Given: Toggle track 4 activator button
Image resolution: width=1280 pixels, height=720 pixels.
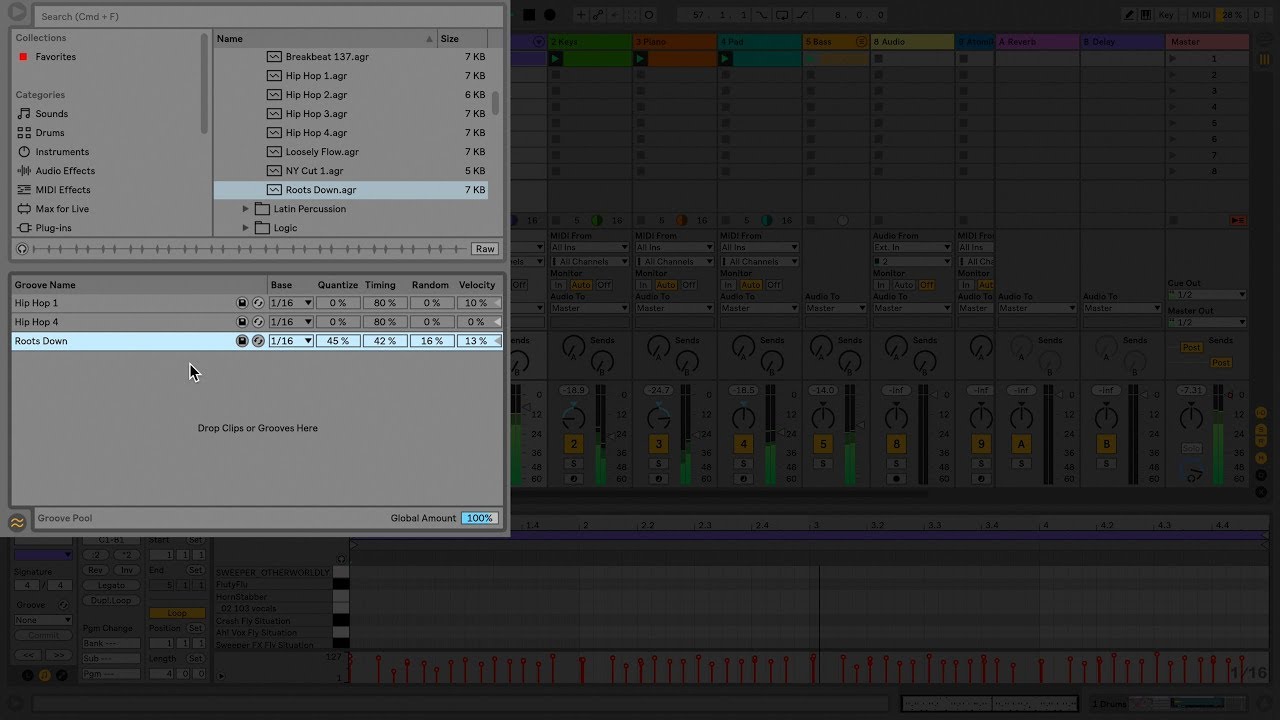Looking at the screenshot, I should [x=743, y=444].
